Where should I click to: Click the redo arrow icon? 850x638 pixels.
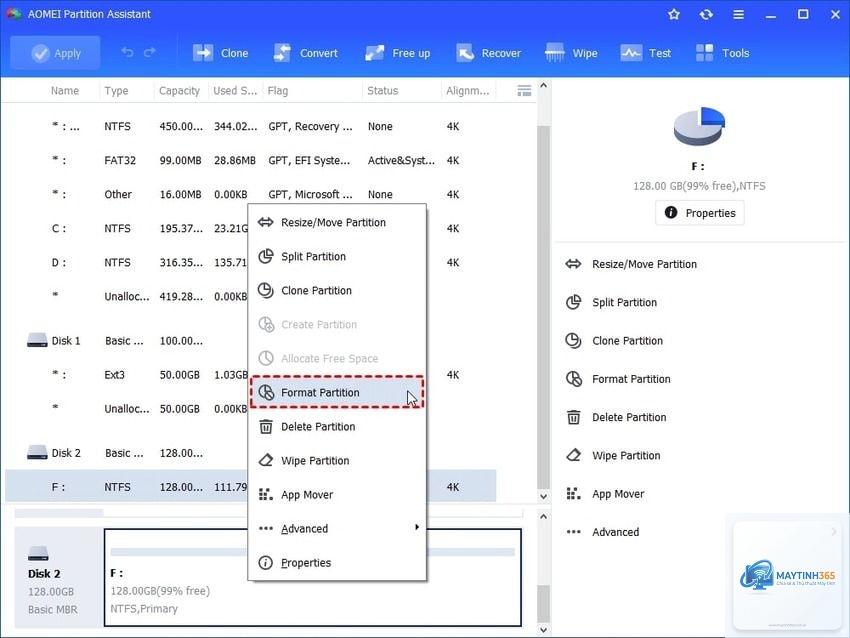pyautogui.click(x=150, y=53)
